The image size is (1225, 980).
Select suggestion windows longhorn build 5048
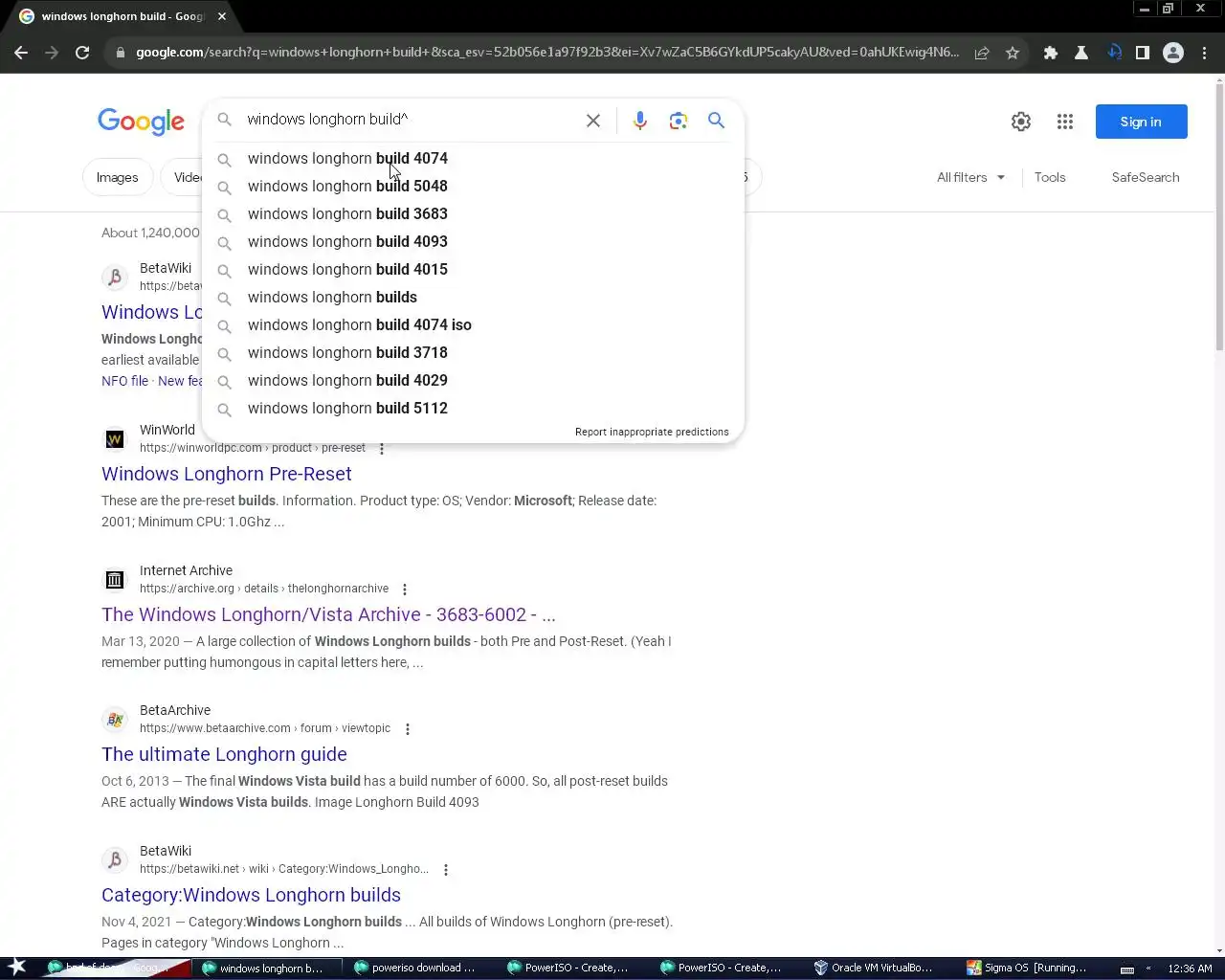(x=473, y=187)
